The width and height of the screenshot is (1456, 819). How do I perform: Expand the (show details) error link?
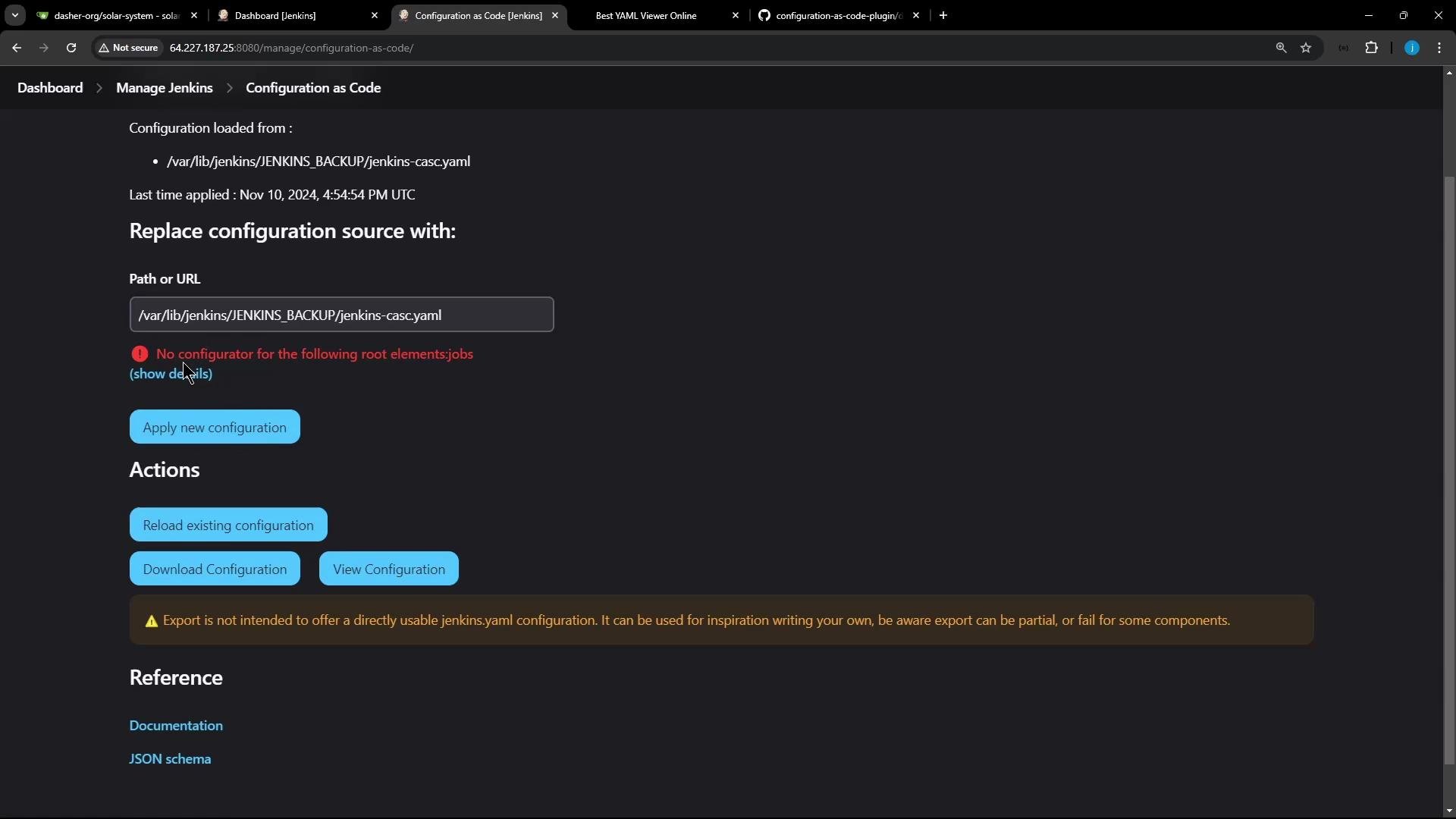point(171,374)
